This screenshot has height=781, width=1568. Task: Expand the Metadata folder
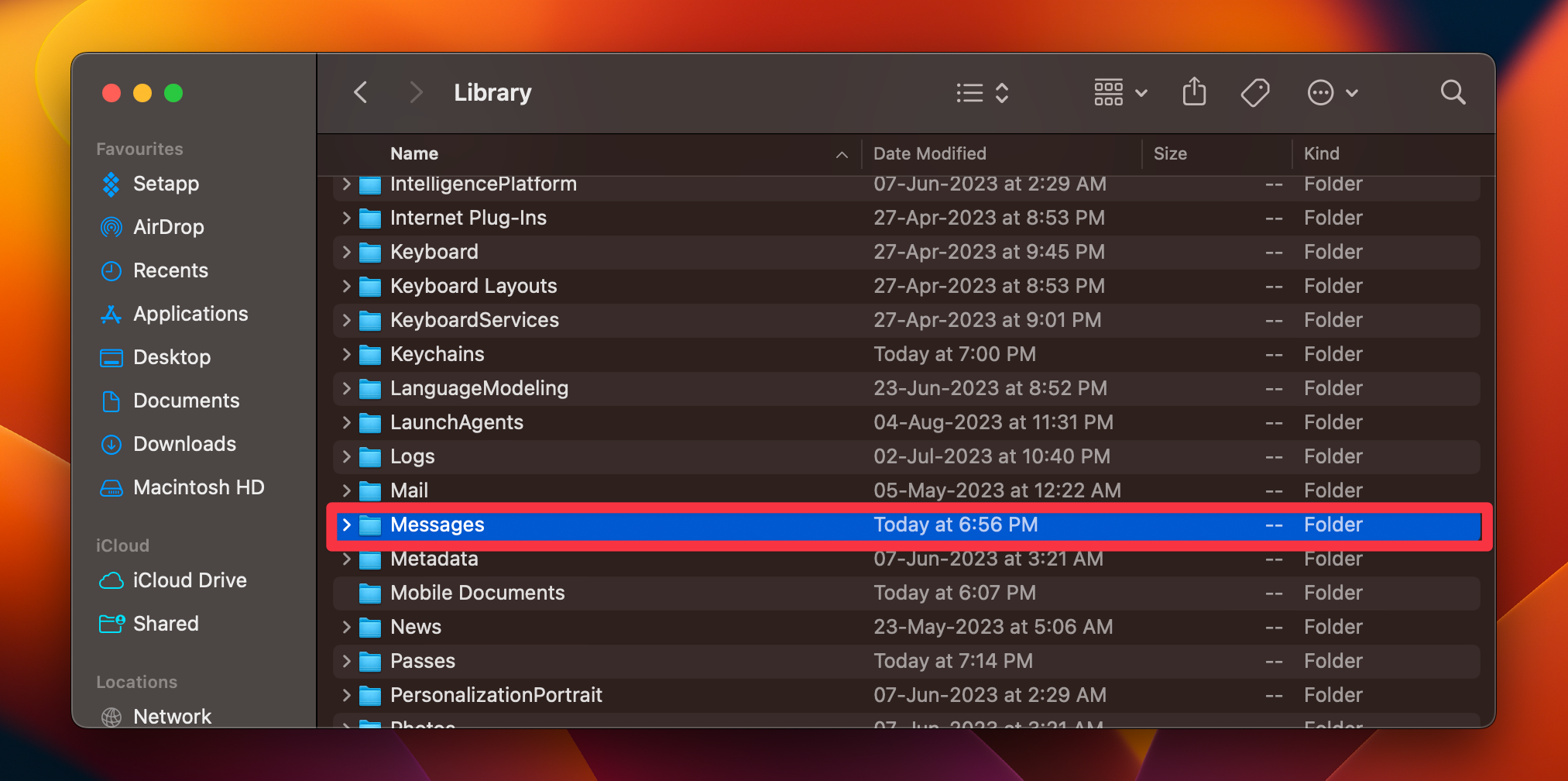346,559
